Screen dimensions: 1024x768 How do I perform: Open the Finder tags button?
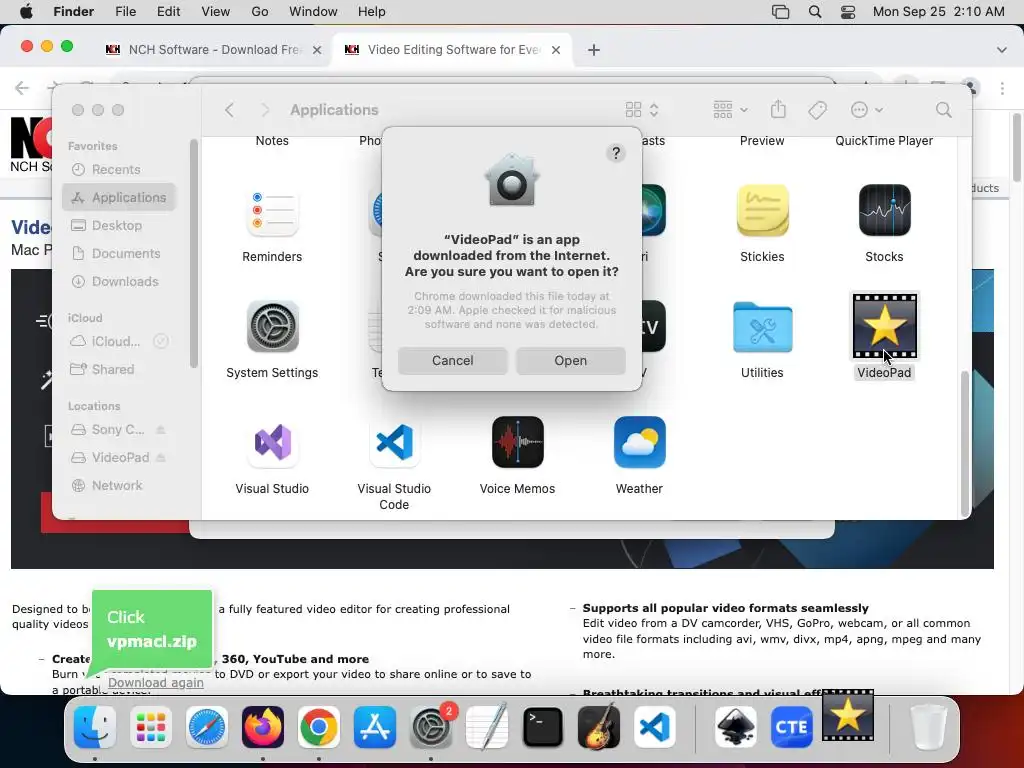point(817,110)
